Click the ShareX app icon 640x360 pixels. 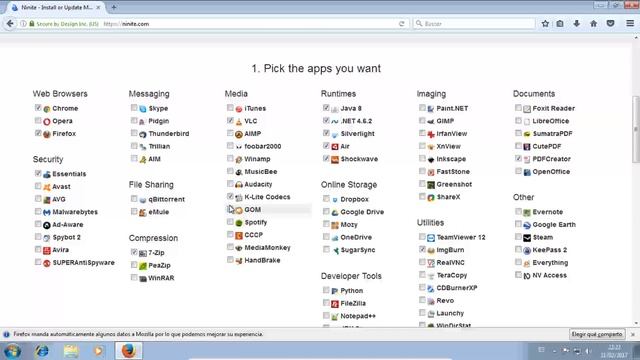[431, 197]
